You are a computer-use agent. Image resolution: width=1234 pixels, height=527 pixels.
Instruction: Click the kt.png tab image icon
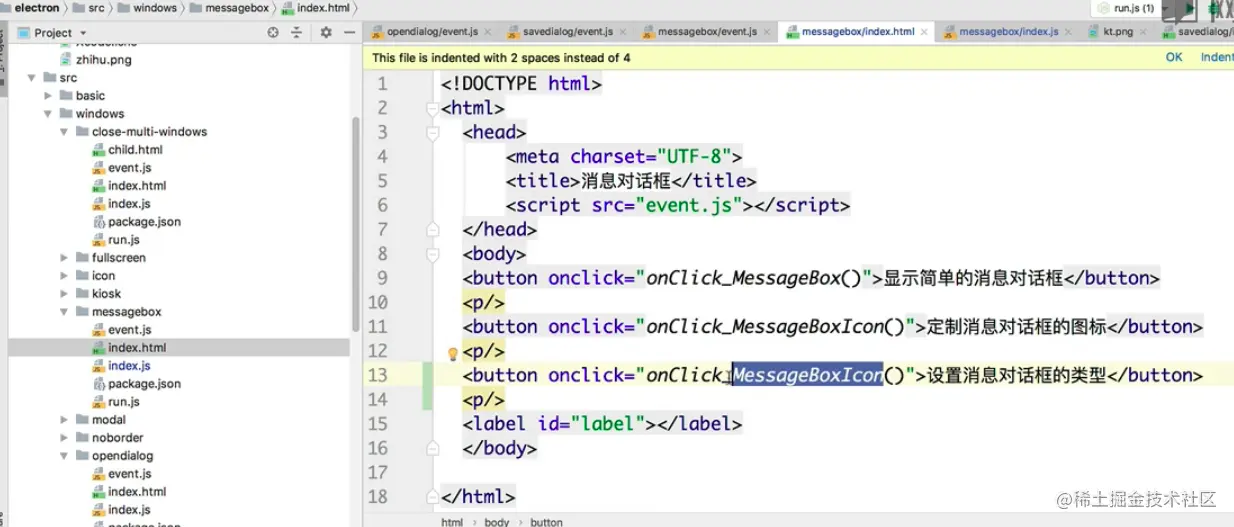1094,32
